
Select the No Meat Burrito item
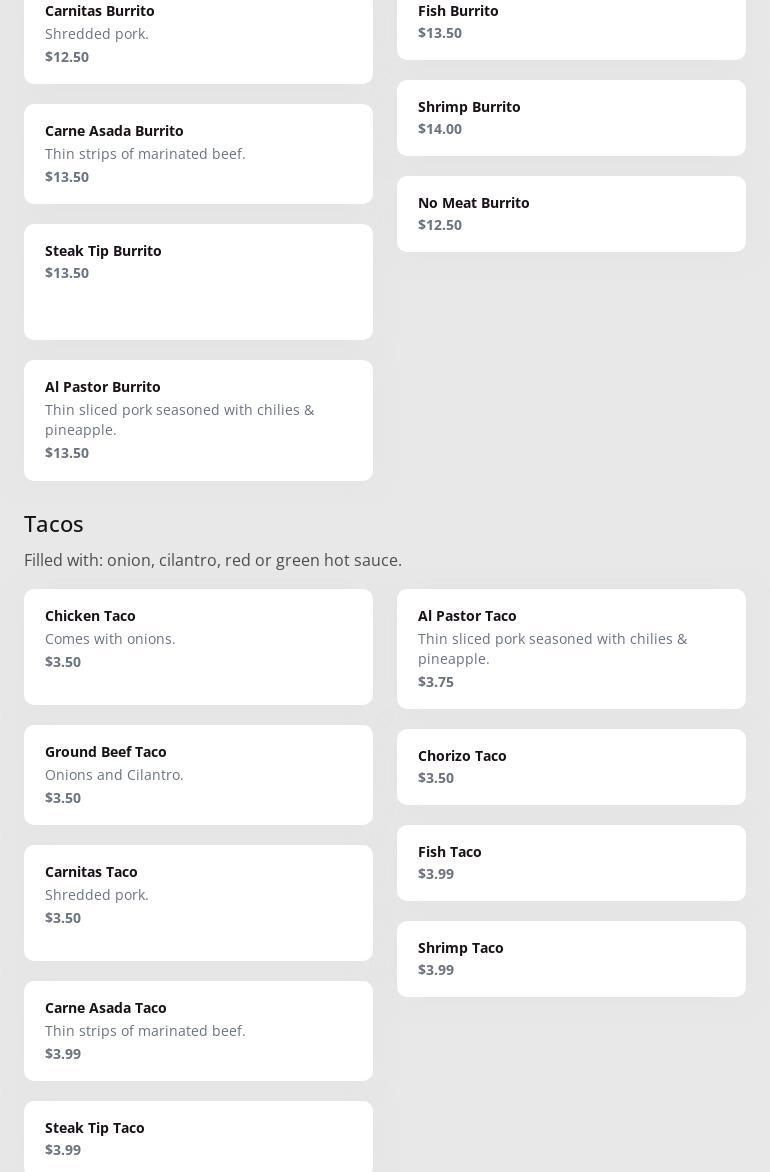[x=570, y=213]
